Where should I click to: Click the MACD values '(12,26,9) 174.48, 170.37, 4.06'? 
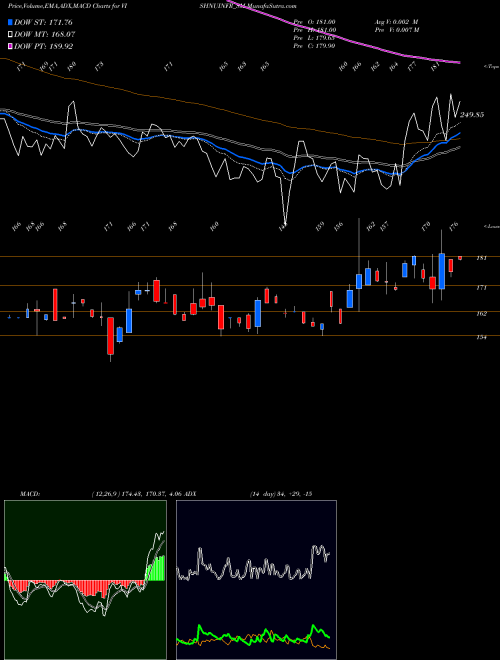136,494
